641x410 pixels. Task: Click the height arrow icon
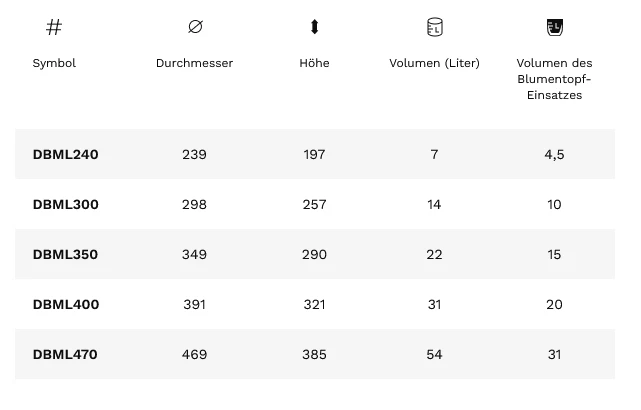click(x=314, y=27)
